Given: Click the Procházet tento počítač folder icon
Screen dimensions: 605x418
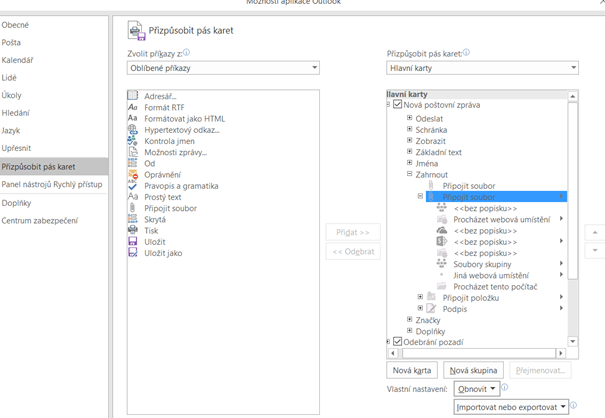Looking at the screenshot, I should pyautogui.click(x=442, y=286).
